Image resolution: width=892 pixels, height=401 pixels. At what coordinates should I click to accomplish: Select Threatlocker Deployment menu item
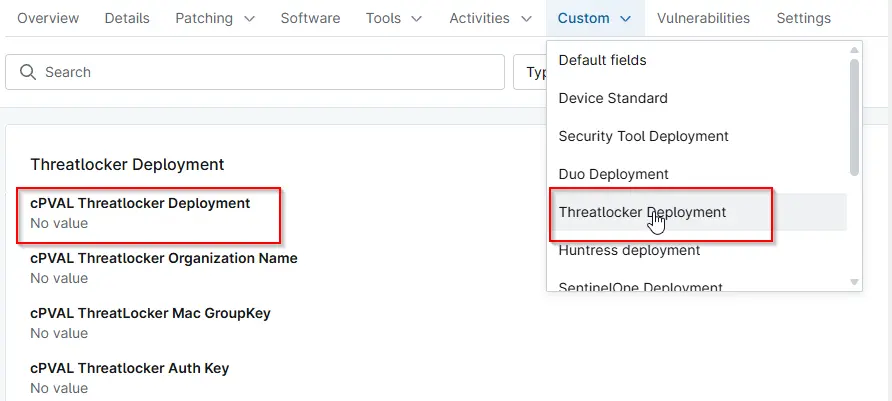(642, 212)
